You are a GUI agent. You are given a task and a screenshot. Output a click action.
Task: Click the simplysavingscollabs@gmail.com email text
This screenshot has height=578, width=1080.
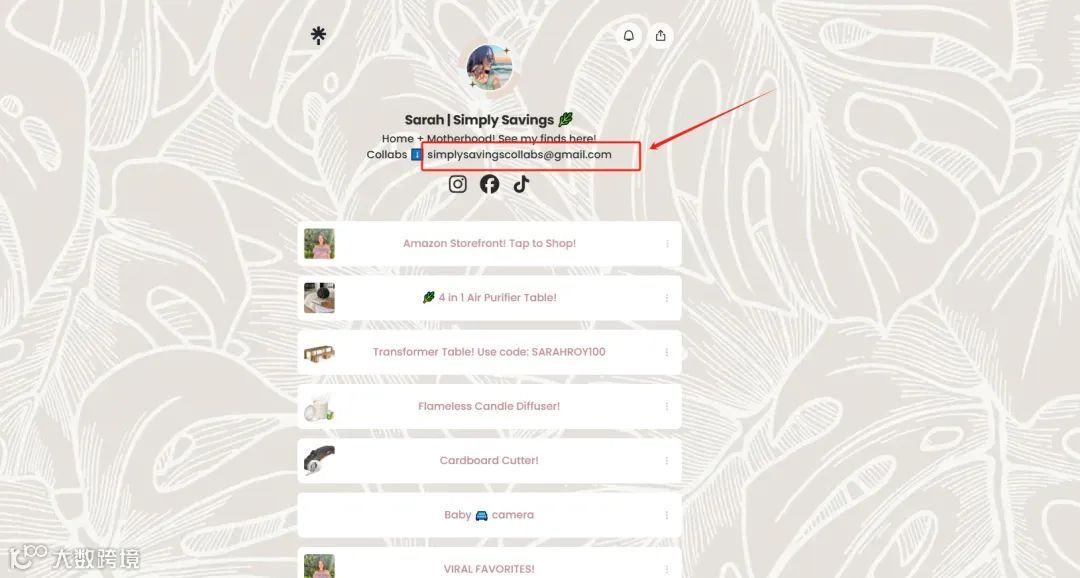(519, 155)
